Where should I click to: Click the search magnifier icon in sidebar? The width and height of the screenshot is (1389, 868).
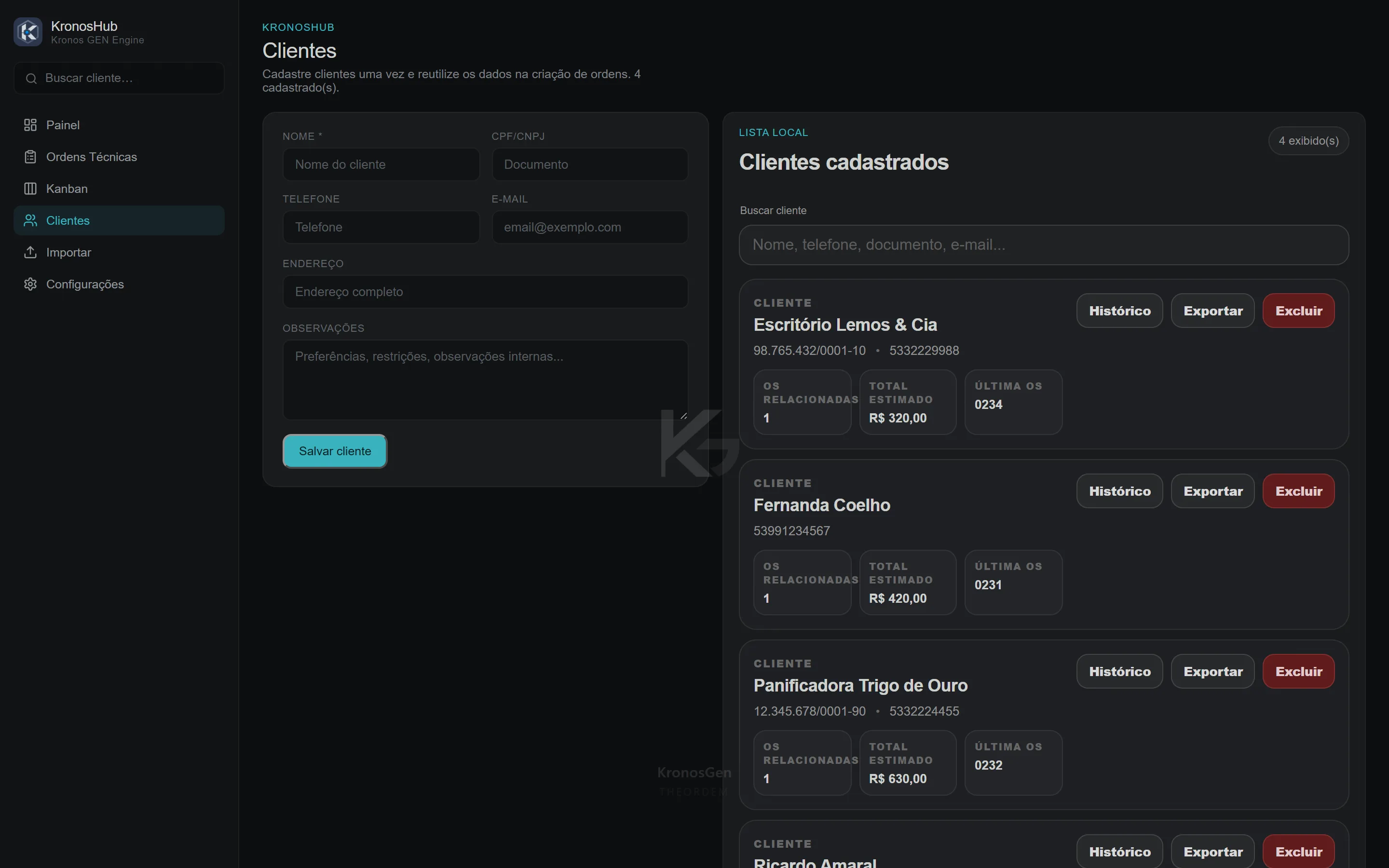click(31, 78)
